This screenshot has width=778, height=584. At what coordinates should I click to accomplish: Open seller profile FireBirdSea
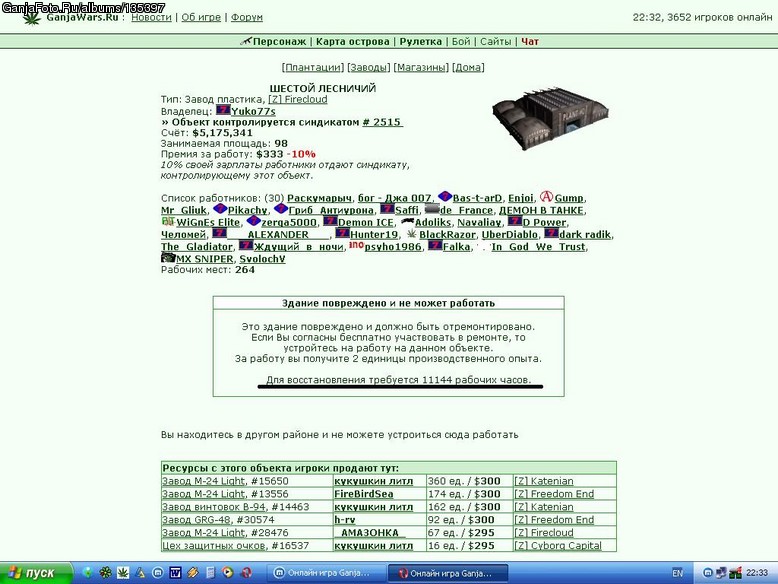point(364,494)
